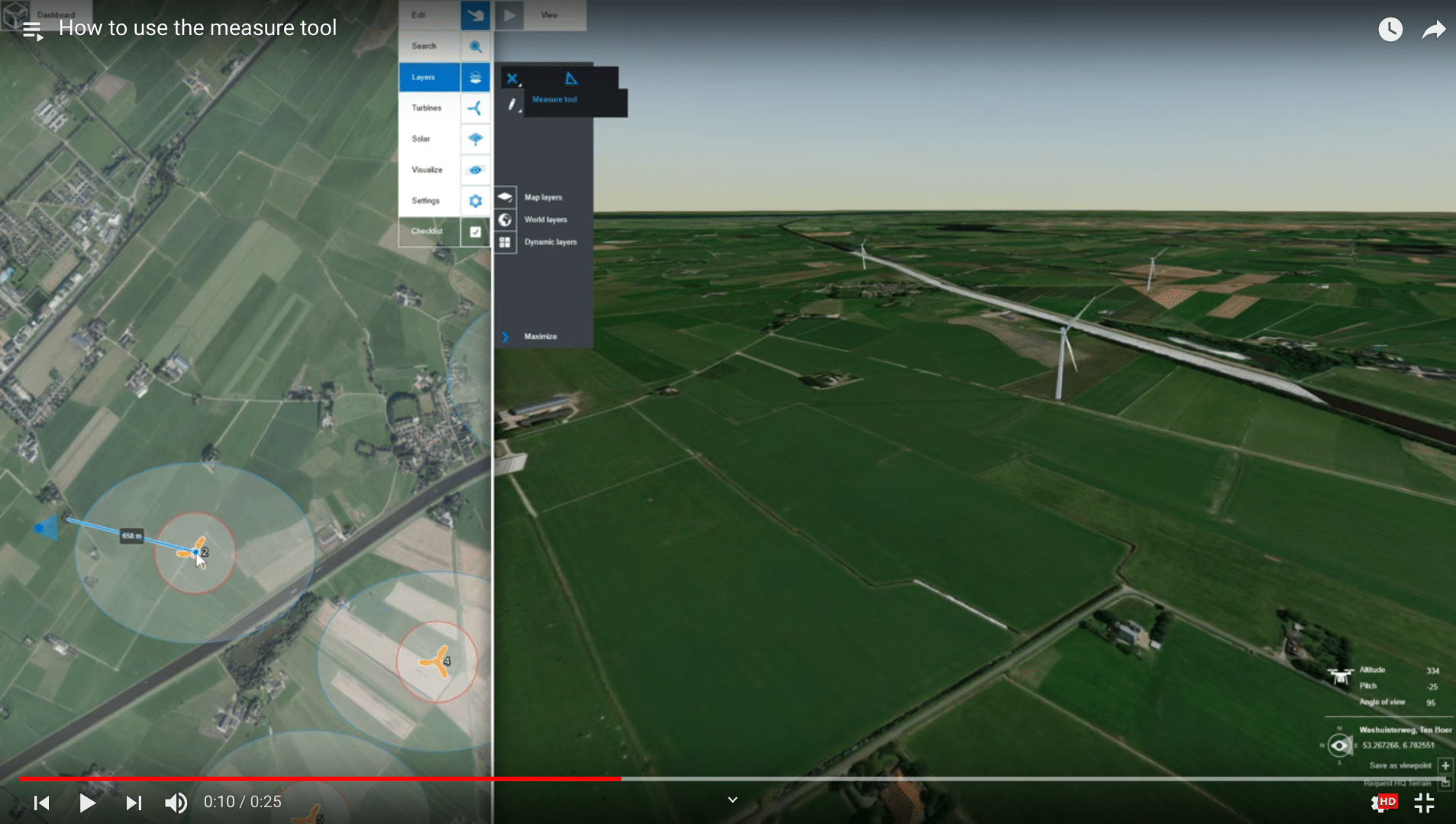
Task: Select the Edit hand-pointer icon
Action: pos(475,15)
